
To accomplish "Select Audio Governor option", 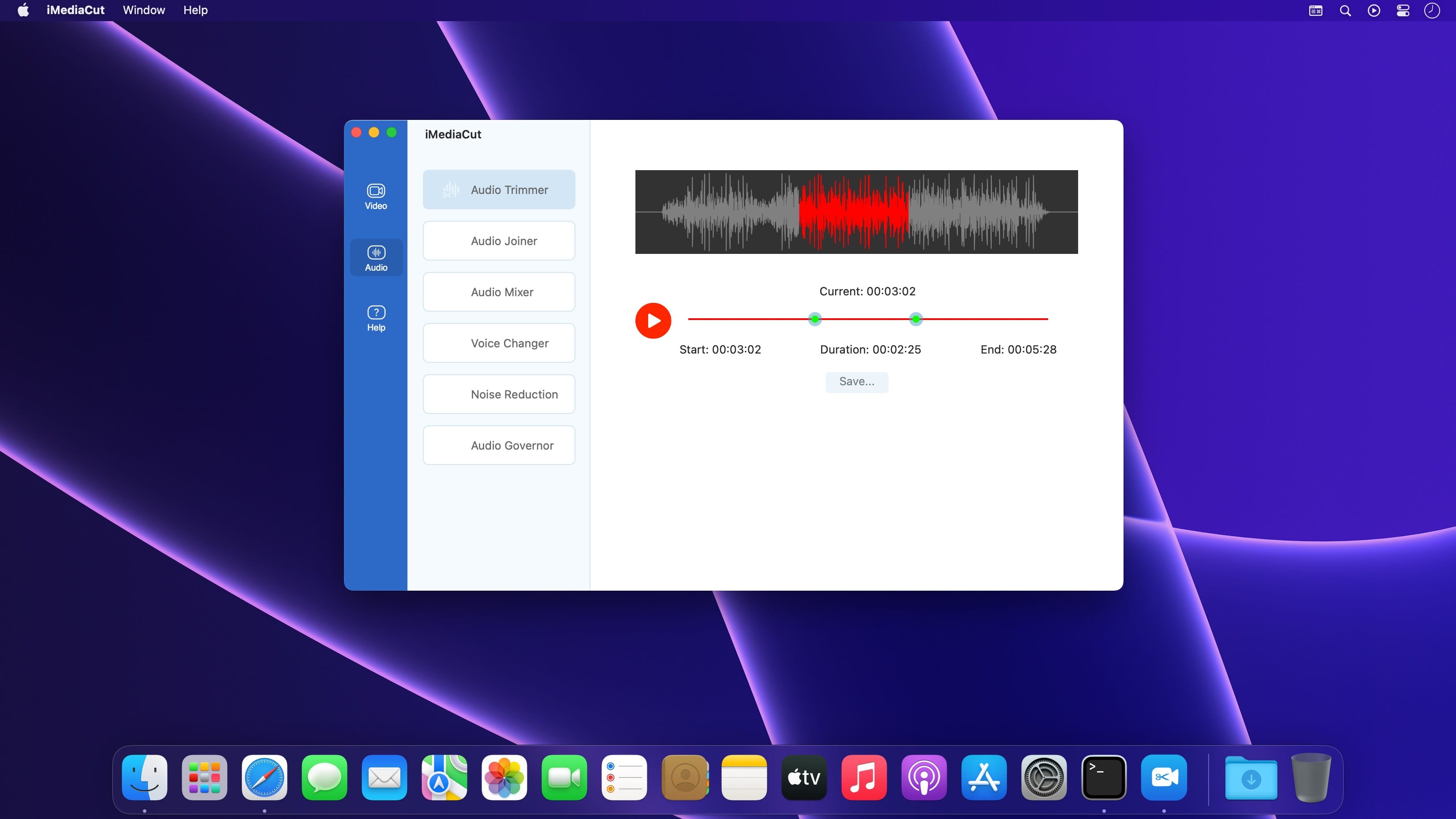I will [499, 445].
